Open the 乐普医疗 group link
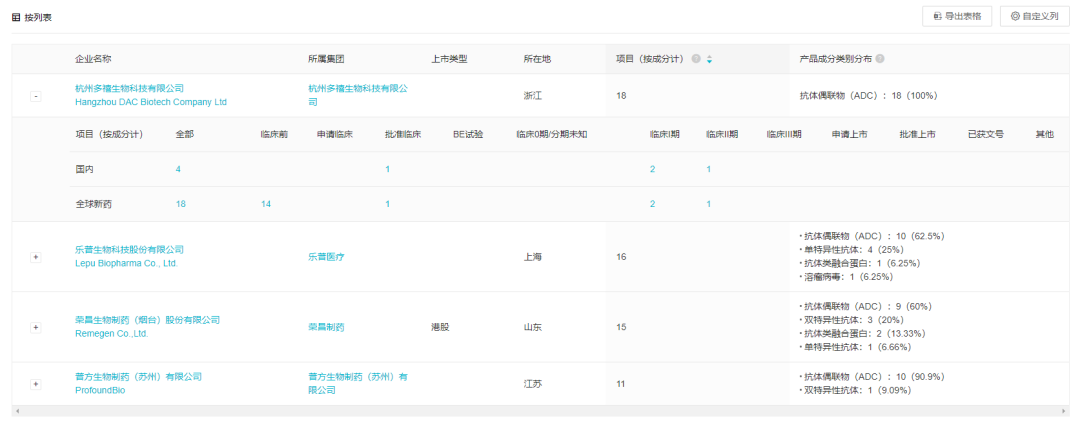 [326, 257]
